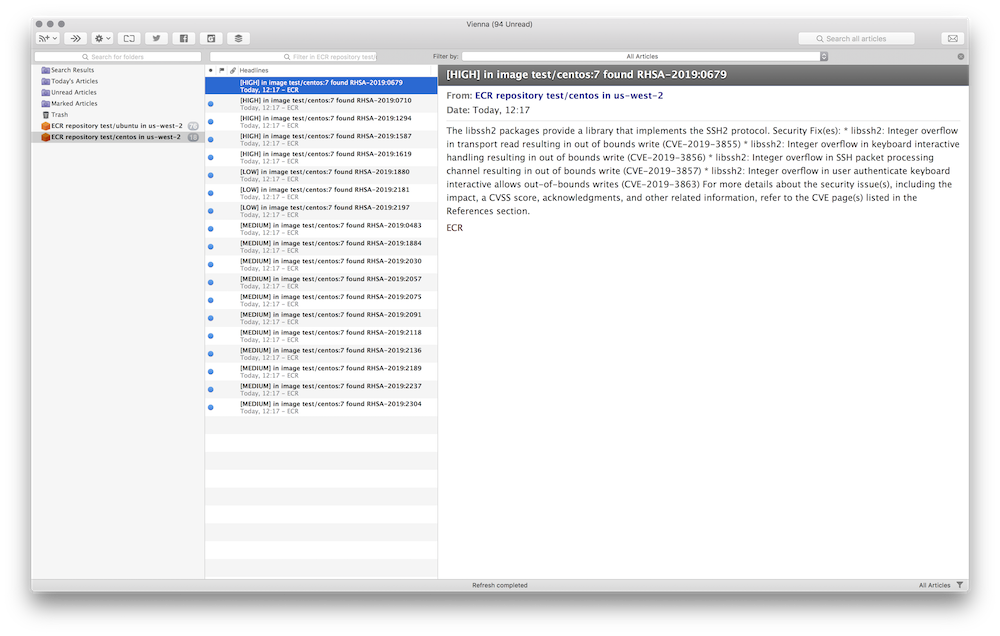Open article RHSA-2019:2304
The height and width of the screenshot is (636, 1000).
321,407
